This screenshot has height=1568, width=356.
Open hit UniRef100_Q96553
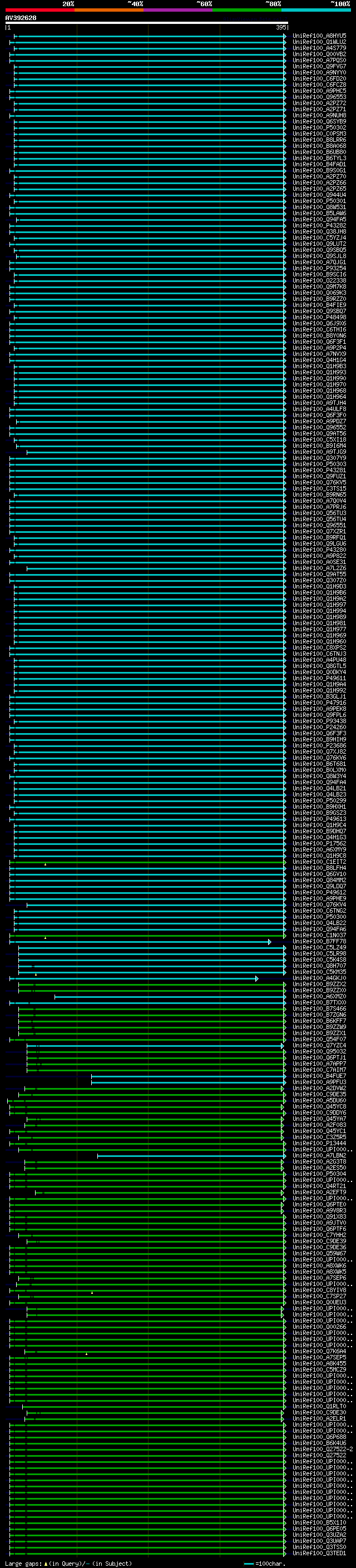point(319,97)
